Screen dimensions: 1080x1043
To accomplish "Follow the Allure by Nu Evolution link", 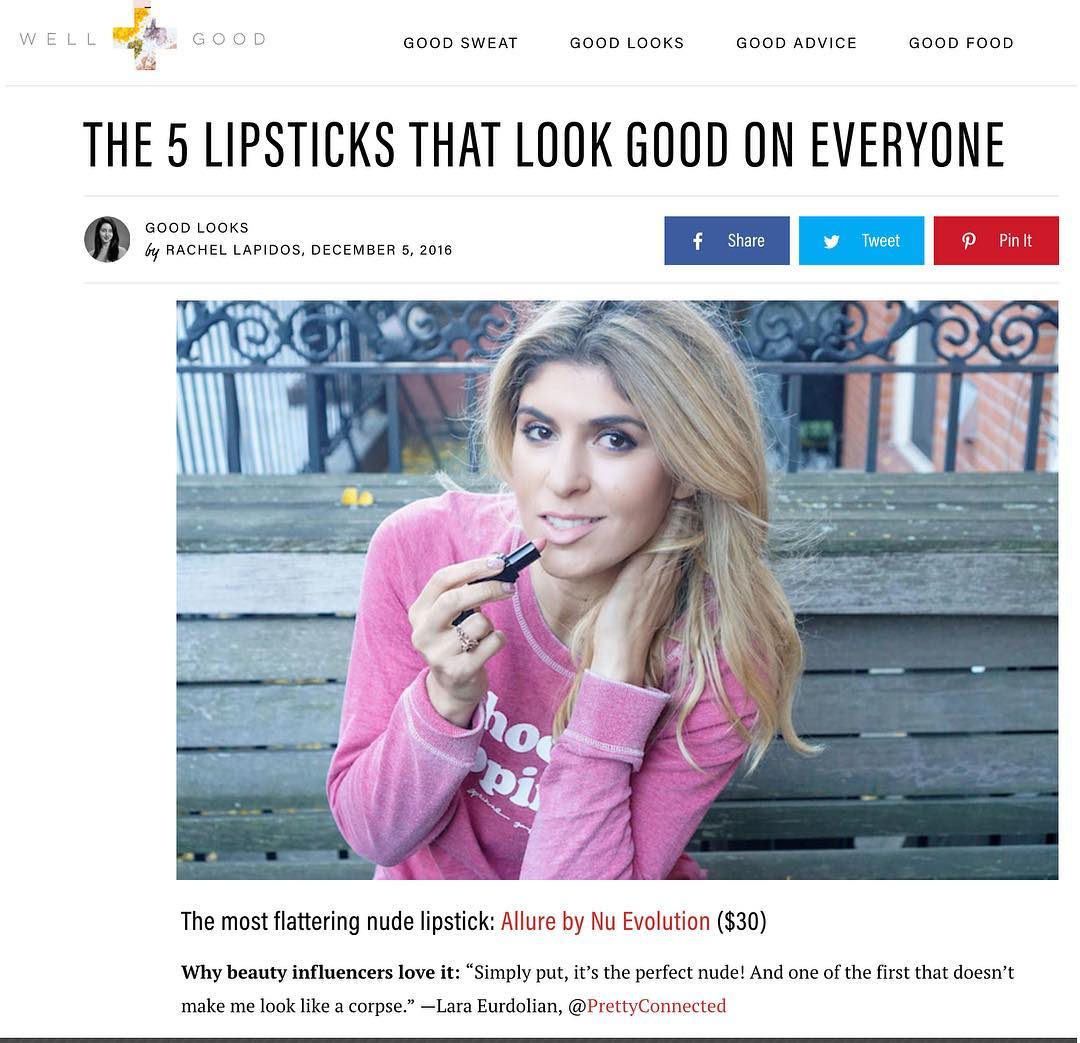I will [605, 921].
